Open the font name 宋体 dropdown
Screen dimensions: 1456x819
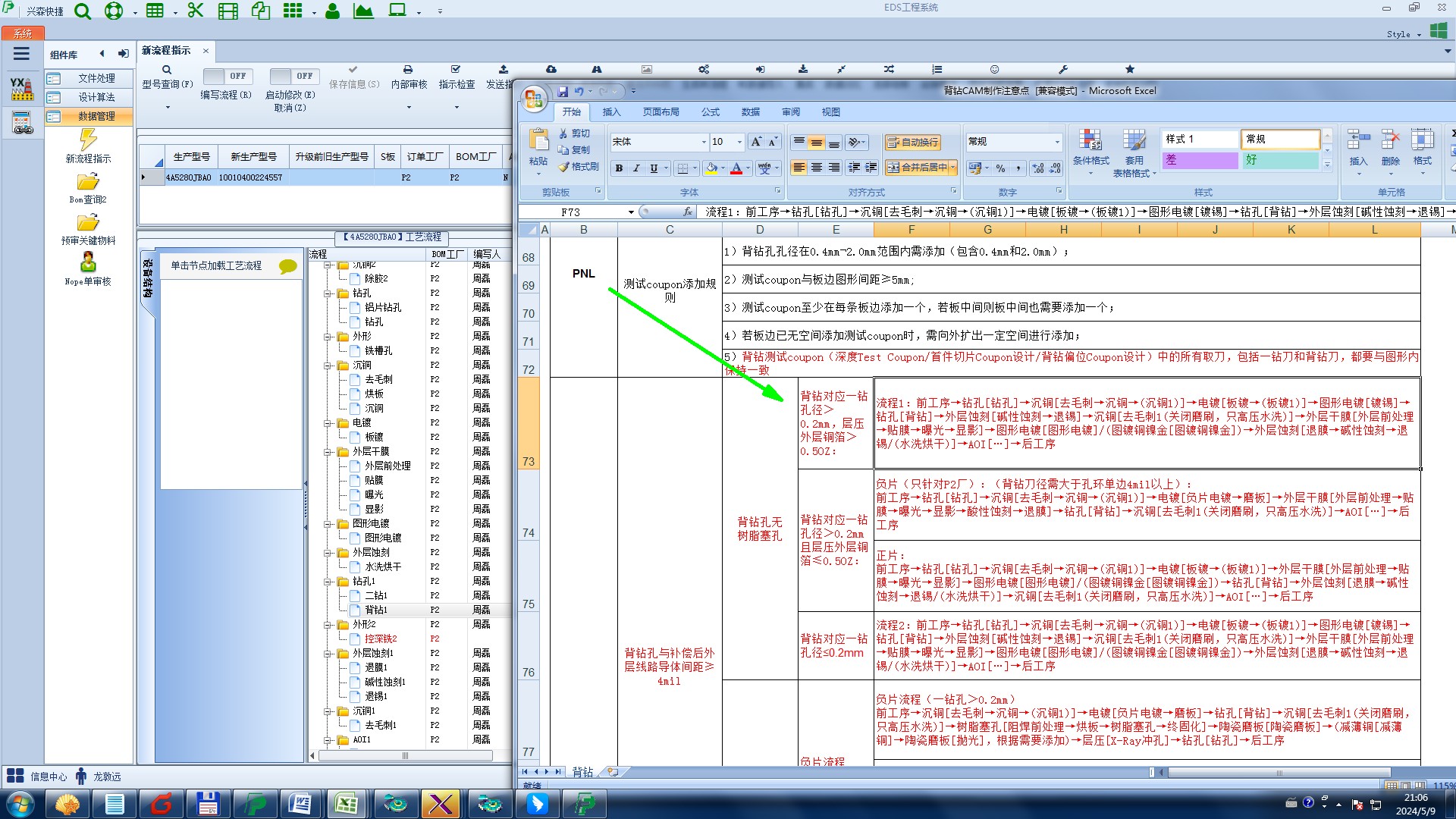tap(703, 142)
